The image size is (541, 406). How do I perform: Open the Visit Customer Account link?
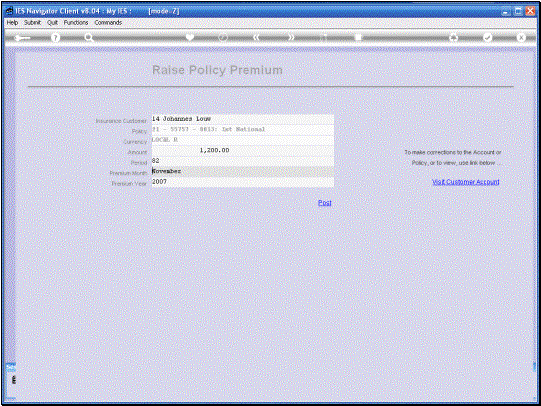click(x=466, y=182)
